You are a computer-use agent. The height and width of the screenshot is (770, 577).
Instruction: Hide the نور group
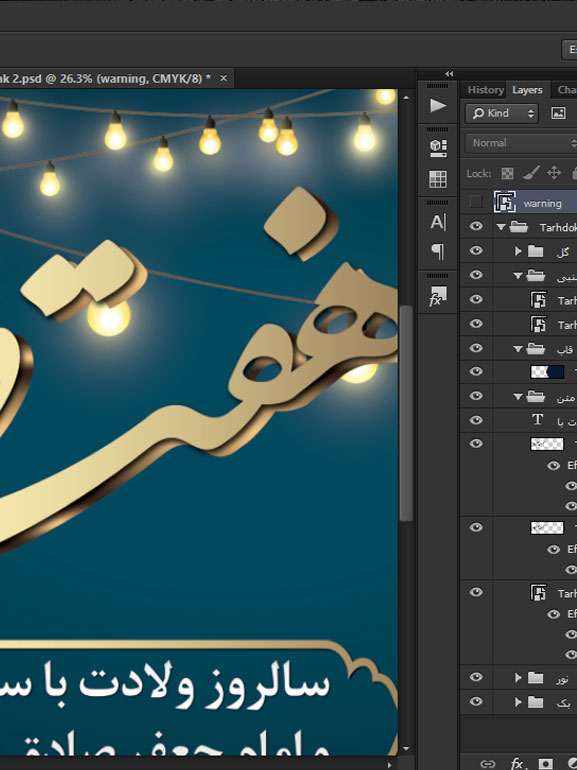tap(476, 677)
